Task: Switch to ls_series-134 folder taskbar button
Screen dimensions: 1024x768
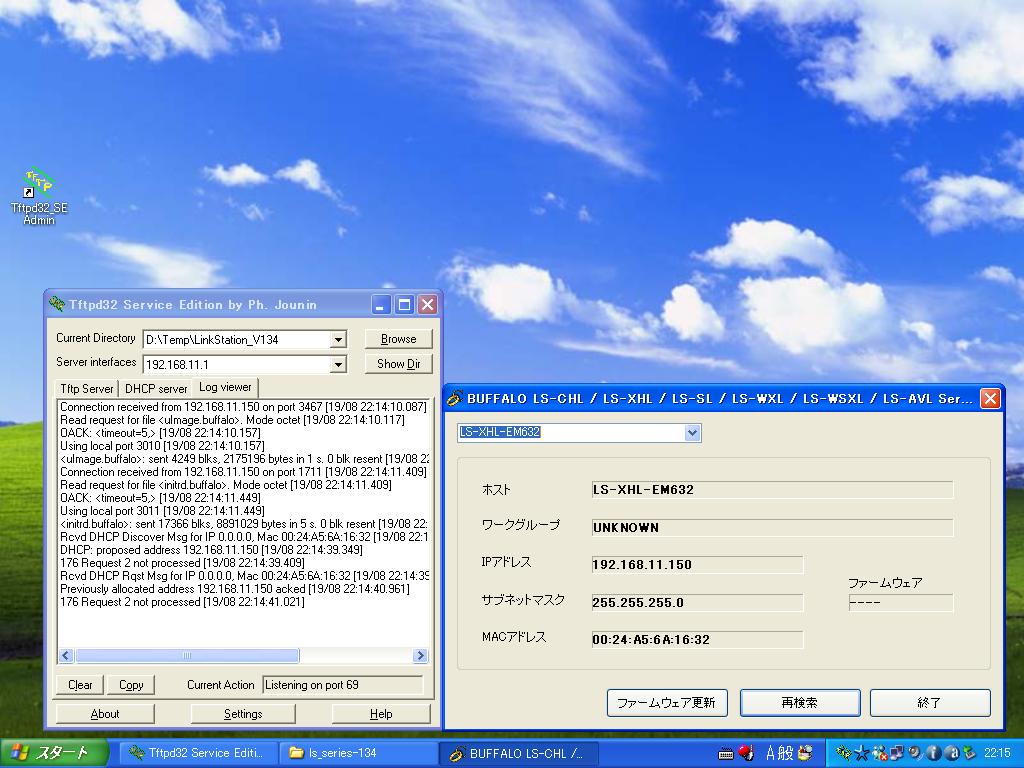Action: [x=358, y=753]
